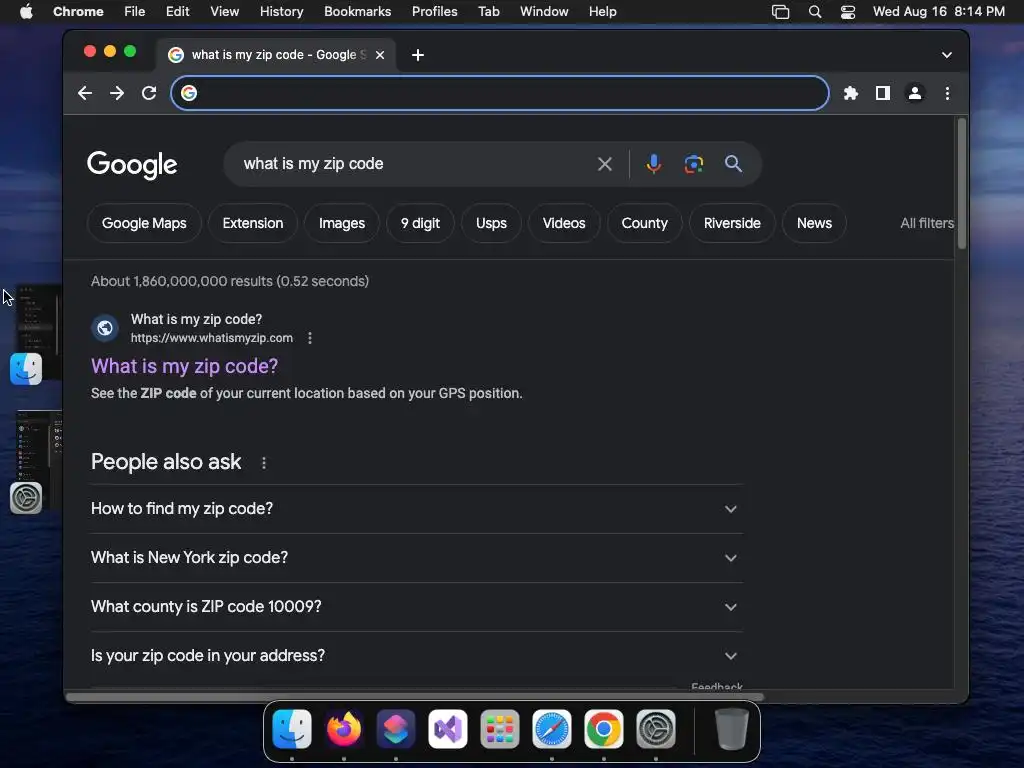The image size is (1024, 768).
Task: Click the whatismyzip.com URL
Action: coord(212,338)
